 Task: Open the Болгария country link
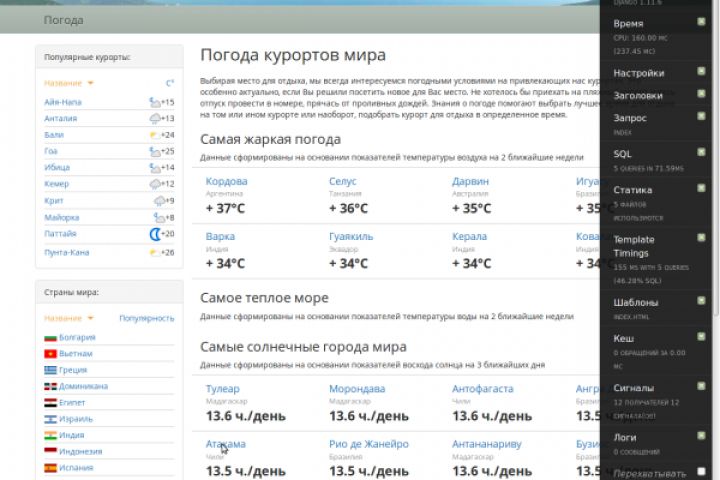click(77, 337)
